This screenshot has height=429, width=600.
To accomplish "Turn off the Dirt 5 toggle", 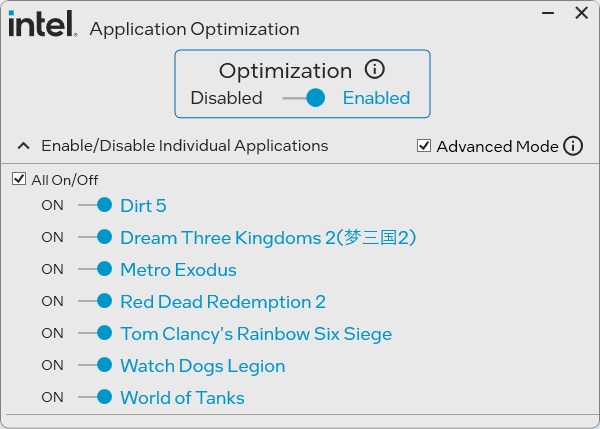I will (95, 205).
